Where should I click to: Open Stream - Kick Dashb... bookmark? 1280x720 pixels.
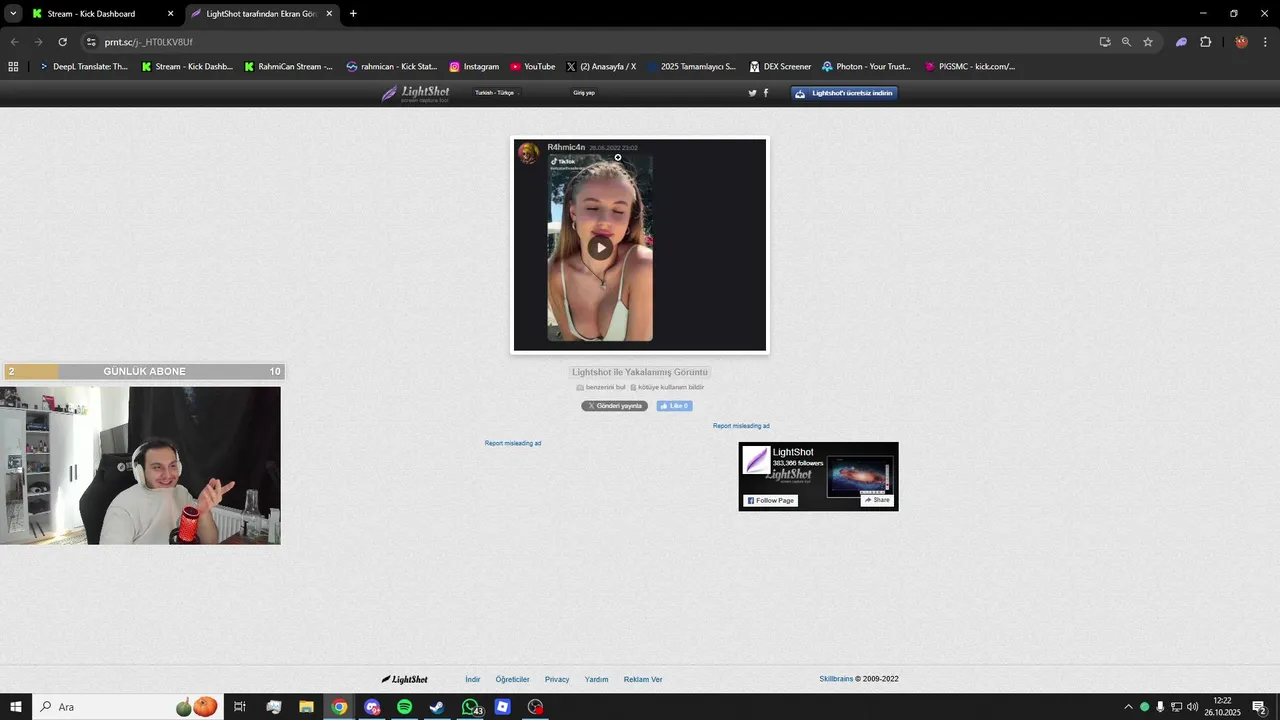187,67
